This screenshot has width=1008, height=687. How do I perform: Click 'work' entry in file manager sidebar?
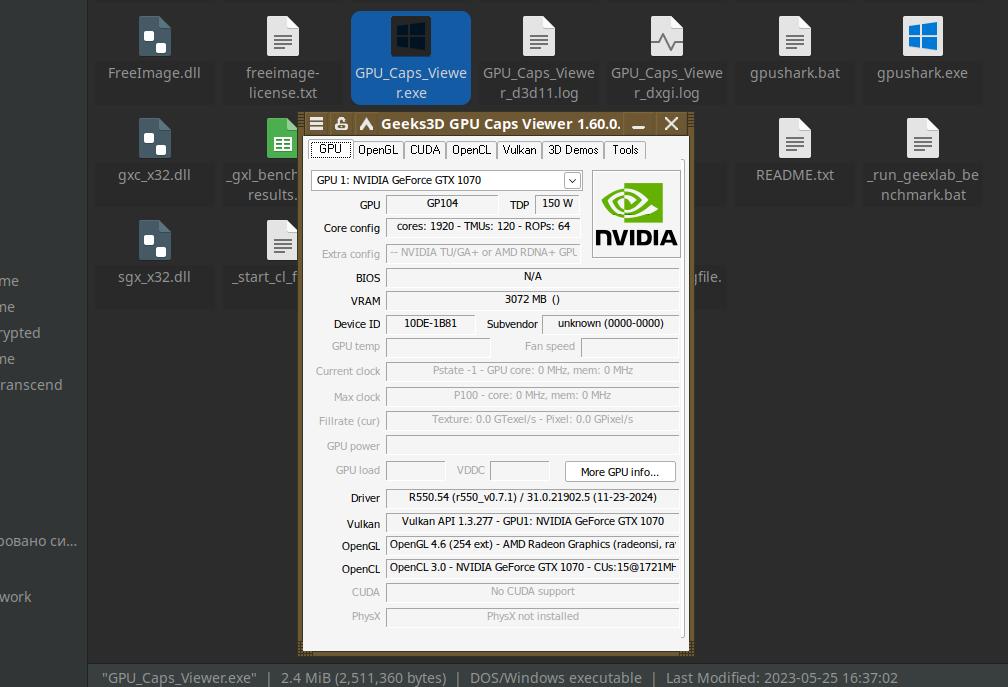[x=15, y=597]
